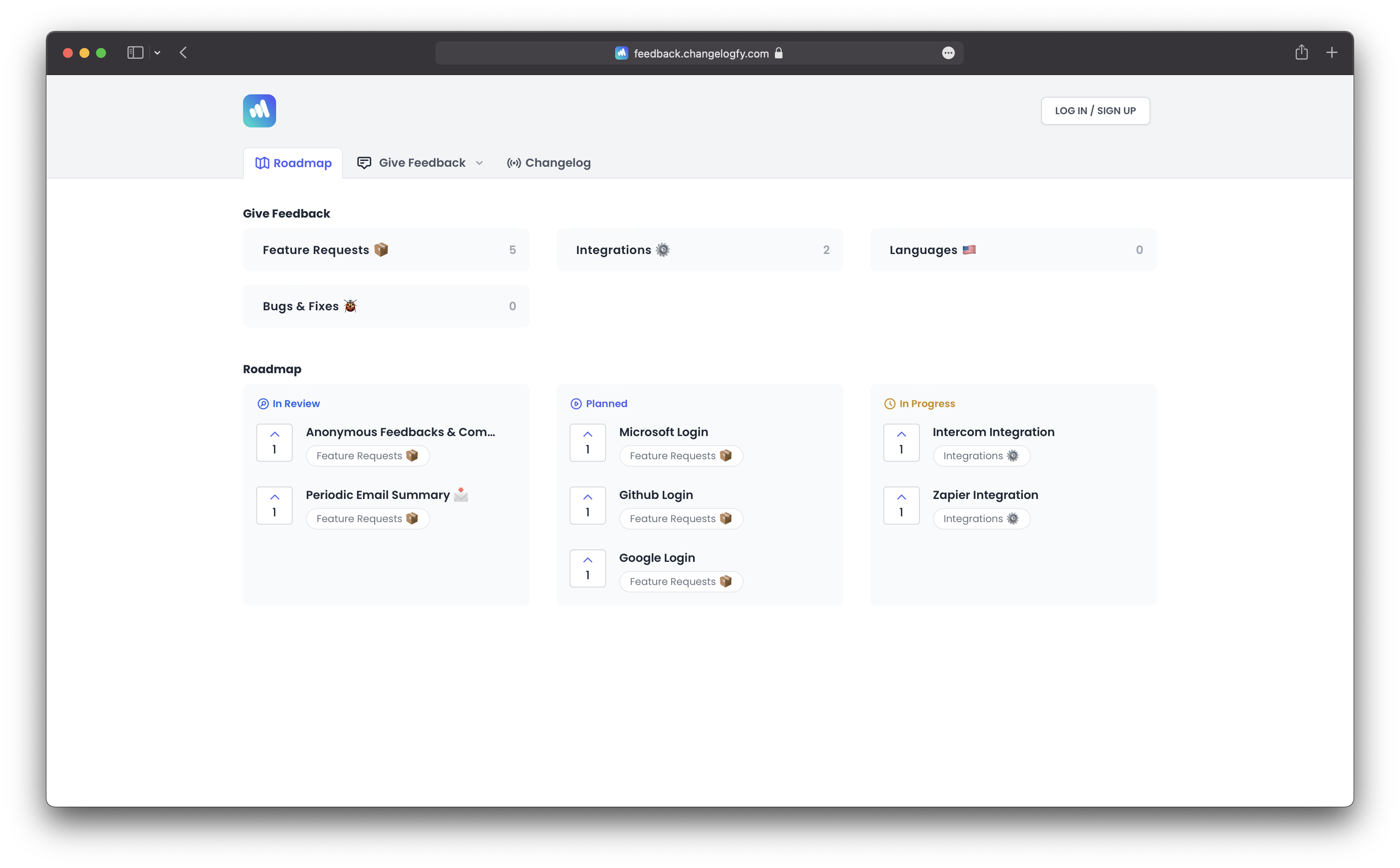
Task: Upvote the Intercom Integration item
Action: coord(900,442)
